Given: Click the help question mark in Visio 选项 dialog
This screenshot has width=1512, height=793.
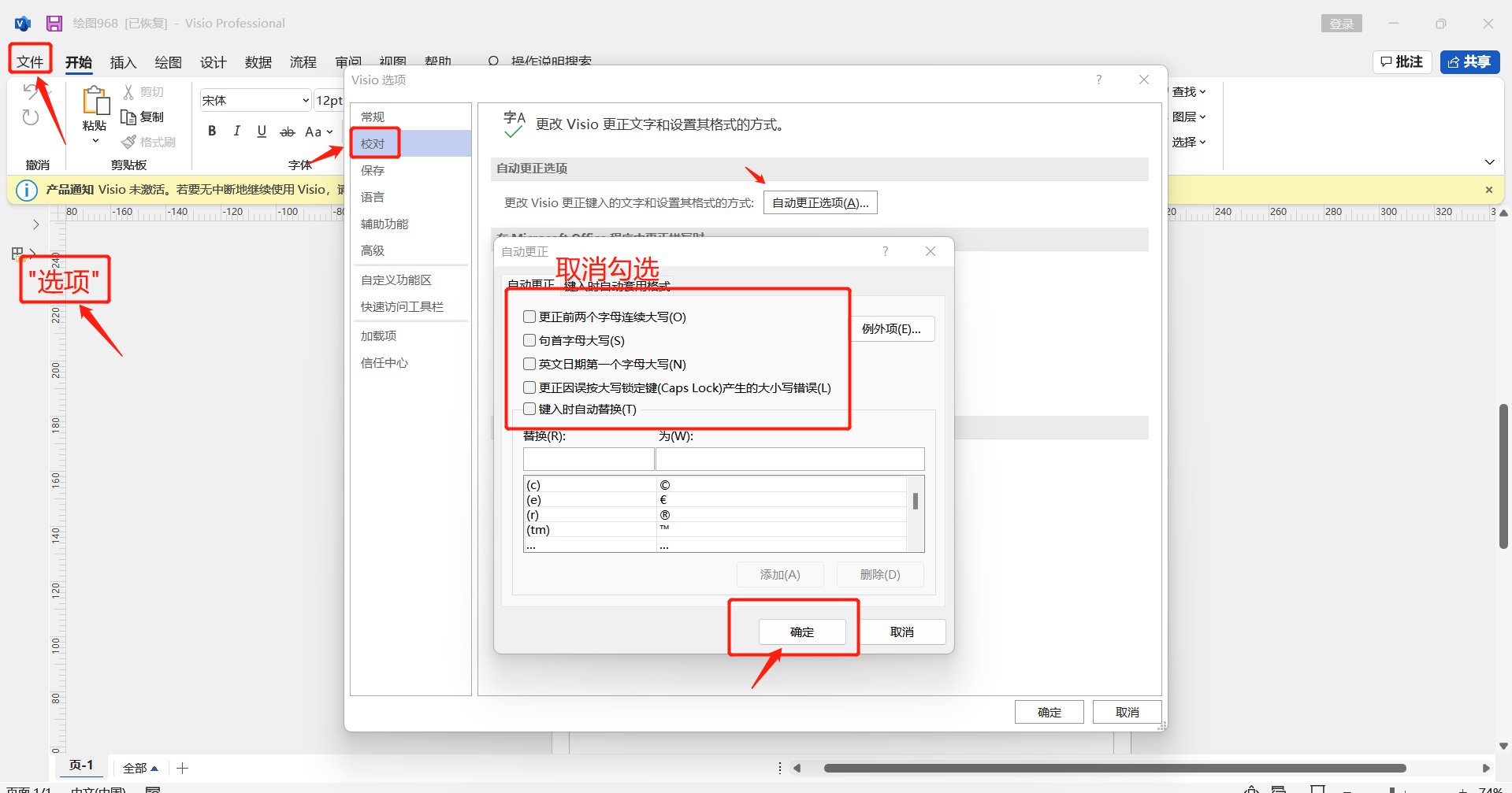Looking at the screenshot, I should click(x=1098, y=80).
